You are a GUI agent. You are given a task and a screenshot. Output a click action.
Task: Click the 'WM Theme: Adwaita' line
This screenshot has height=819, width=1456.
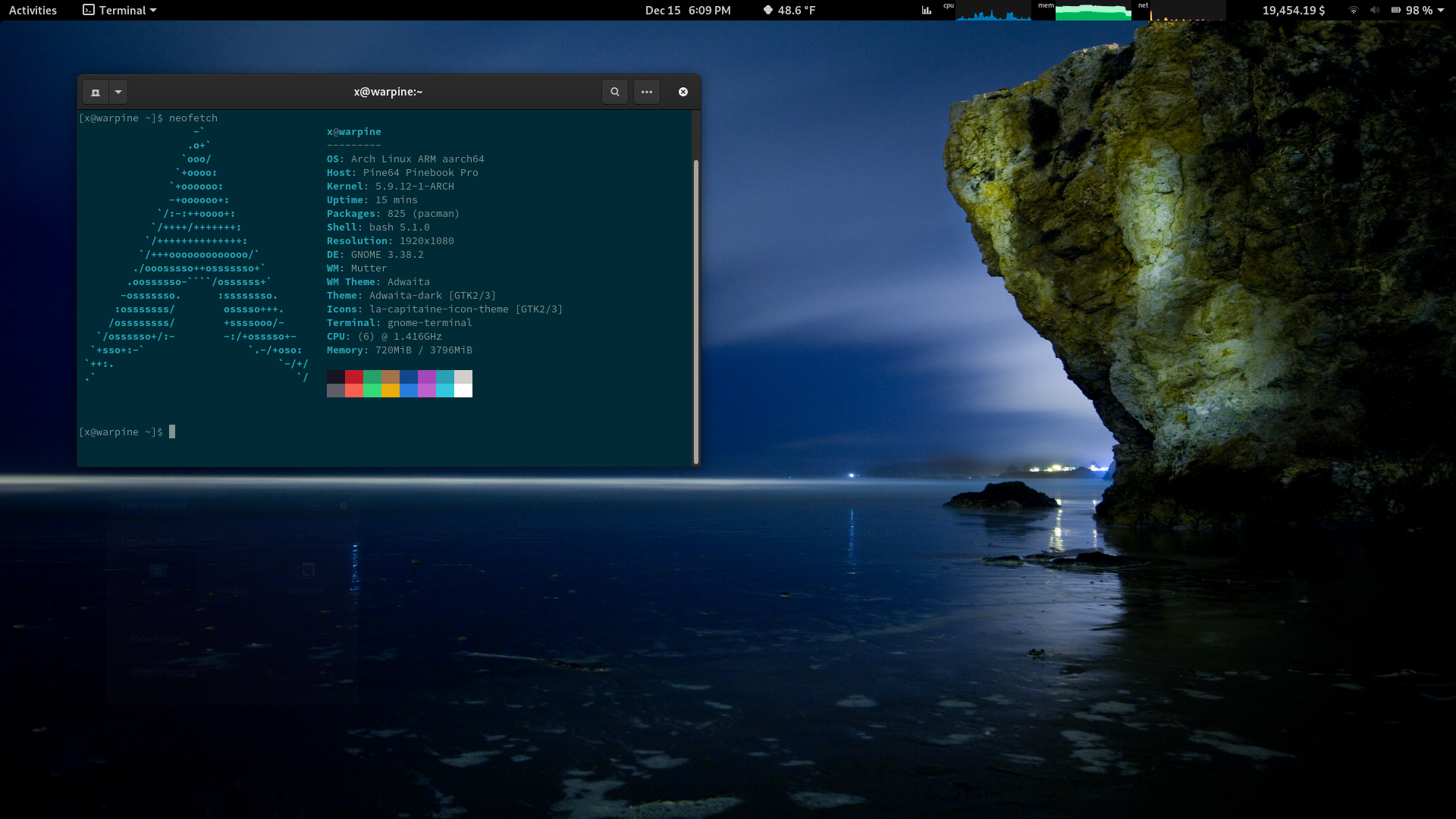tap(378, 282)
